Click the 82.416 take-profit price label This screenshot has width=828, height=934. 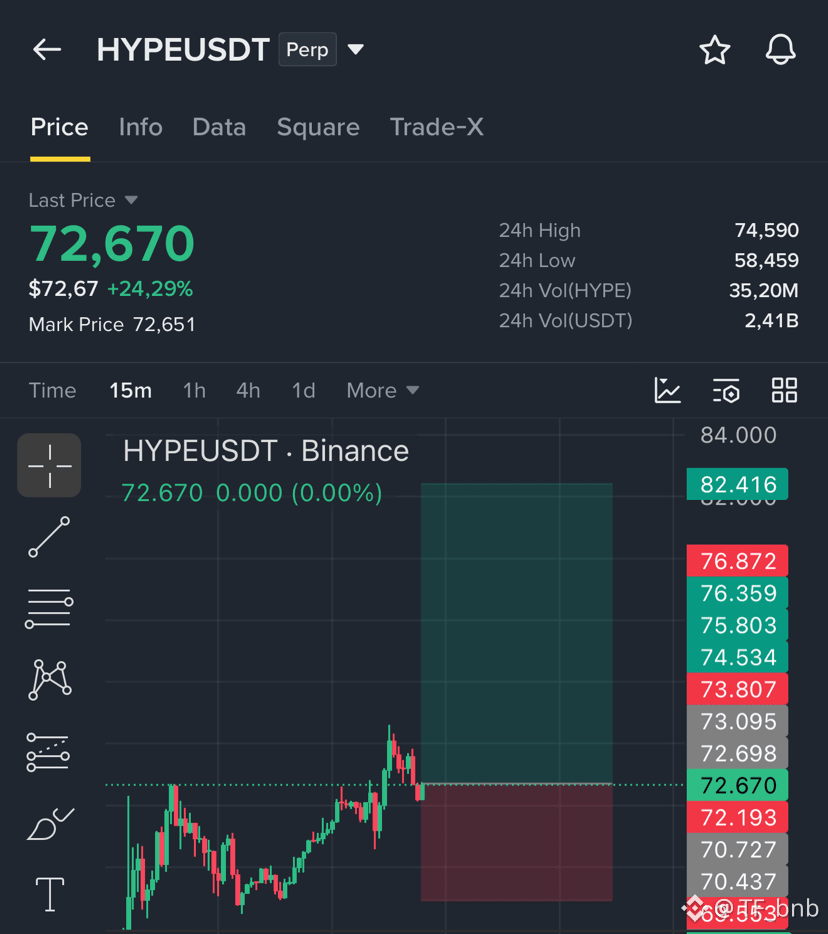[737, 484]
